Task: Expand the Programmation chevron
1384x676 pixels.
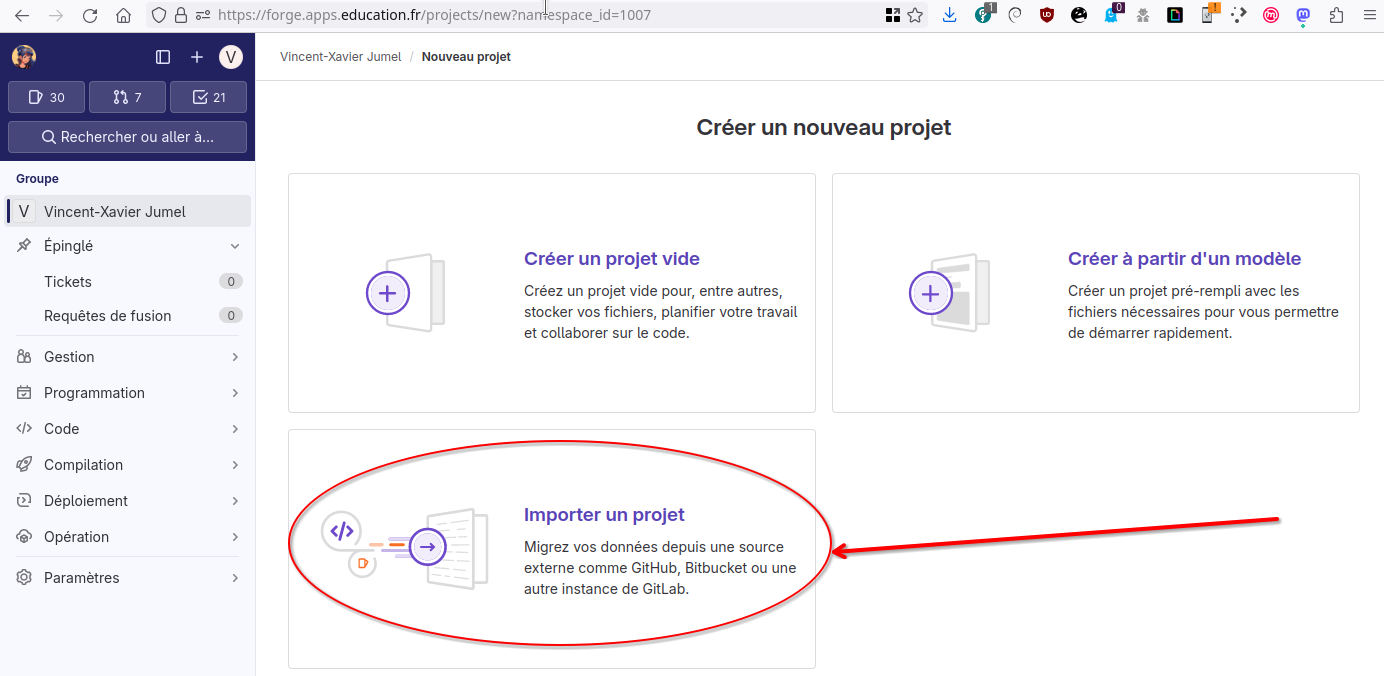Action: [x=235, y=393]
